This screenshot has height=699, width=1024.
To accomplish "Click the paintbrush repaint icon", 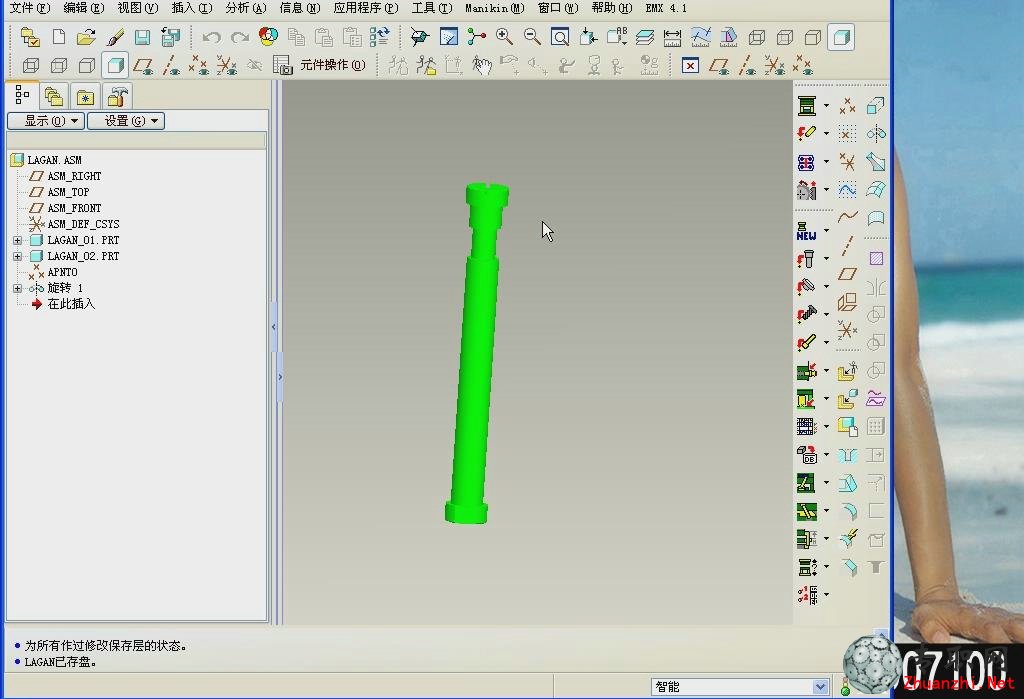I will pyautogui.click(x=115, y=37).
